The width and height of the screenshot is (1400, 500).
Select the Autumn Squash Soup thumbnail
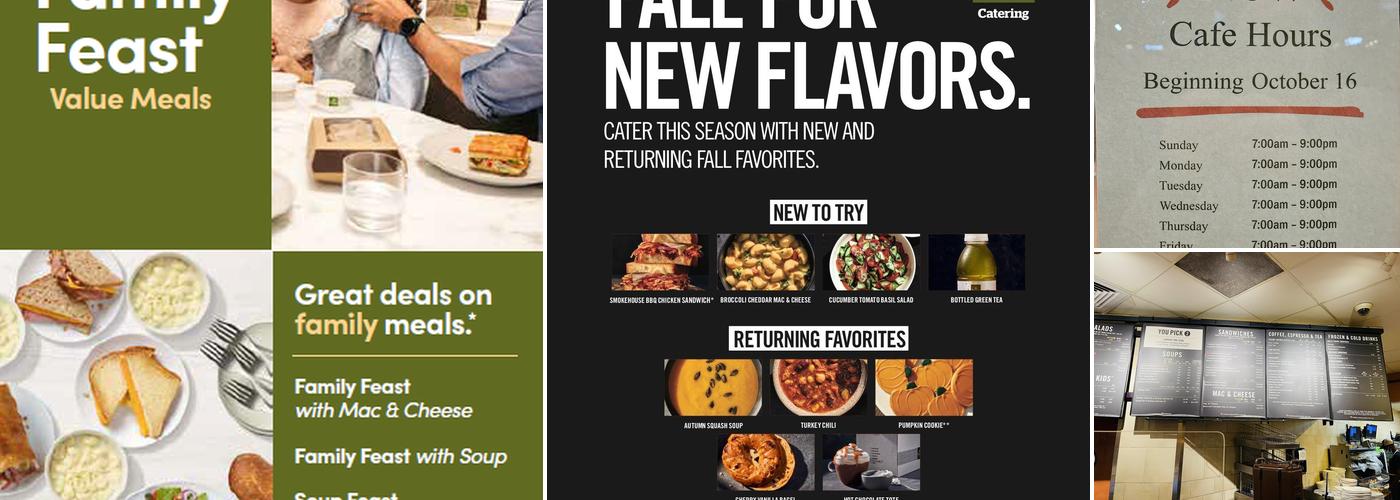[713, 388]
